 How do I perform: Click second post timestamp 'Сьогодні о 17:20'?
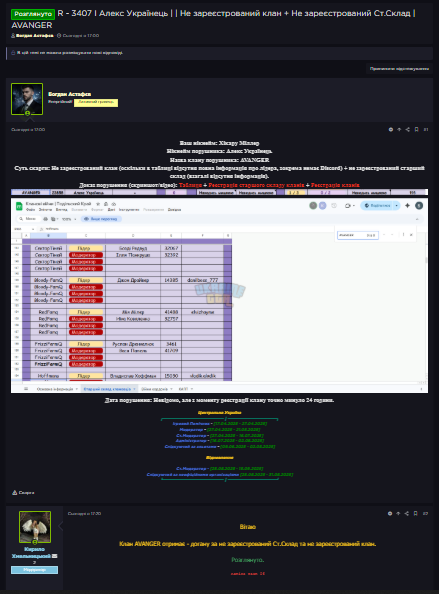[x=84, y=514]
